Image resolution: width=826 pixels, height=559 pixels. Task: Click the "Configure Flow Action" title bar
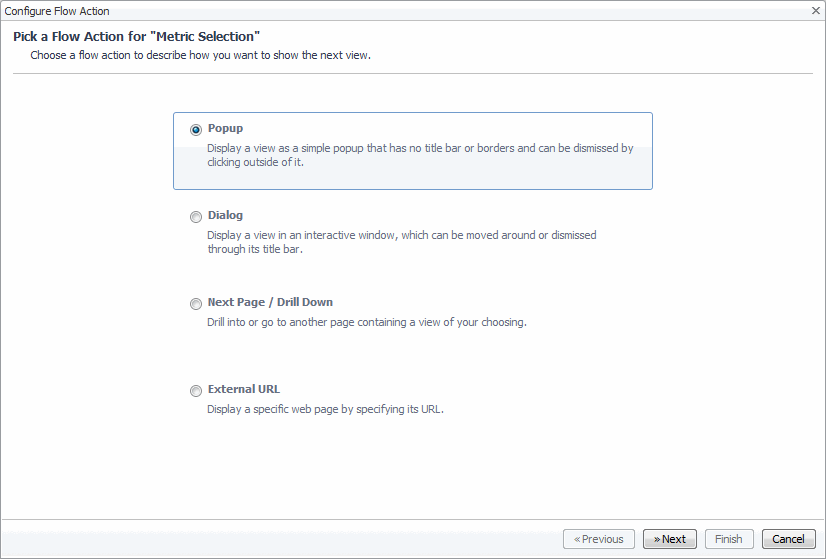click(x=58, y=11)
